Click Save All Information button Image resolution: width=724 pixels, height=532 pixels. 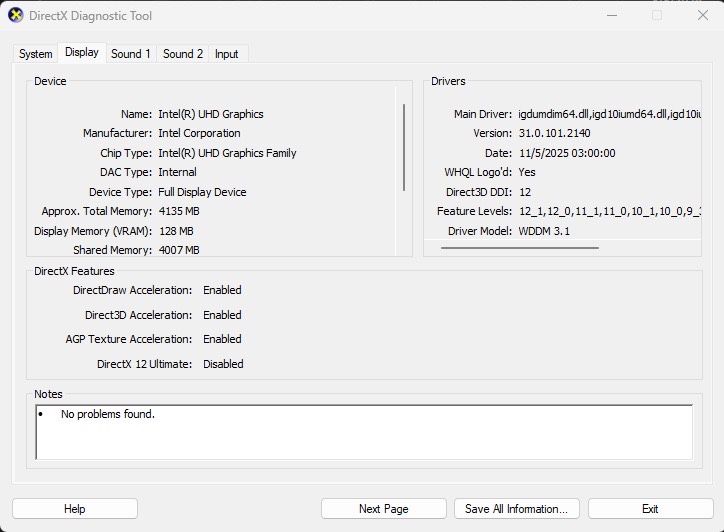(x=517, y=509)
